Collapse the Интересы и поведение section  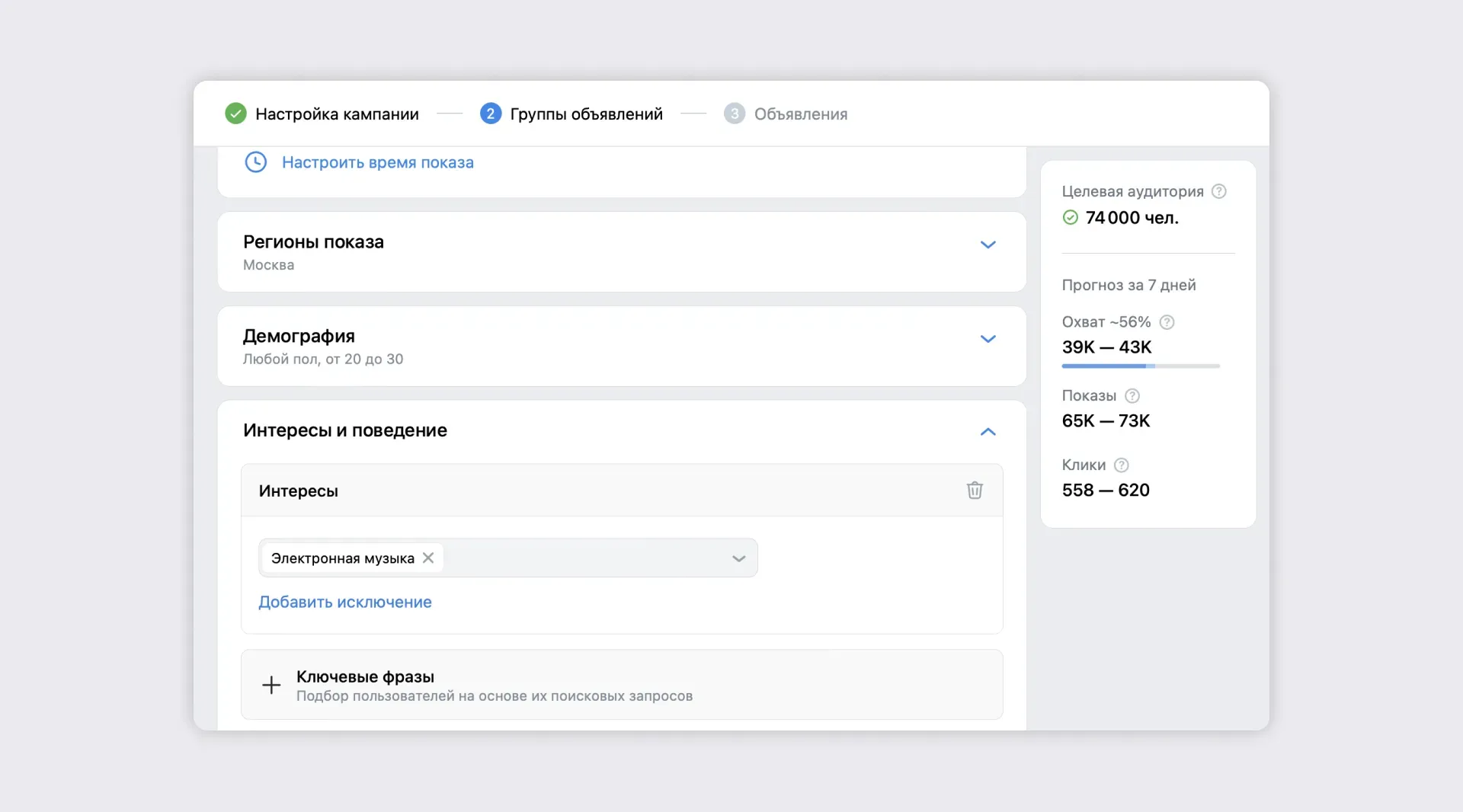(x=988, y=432)
